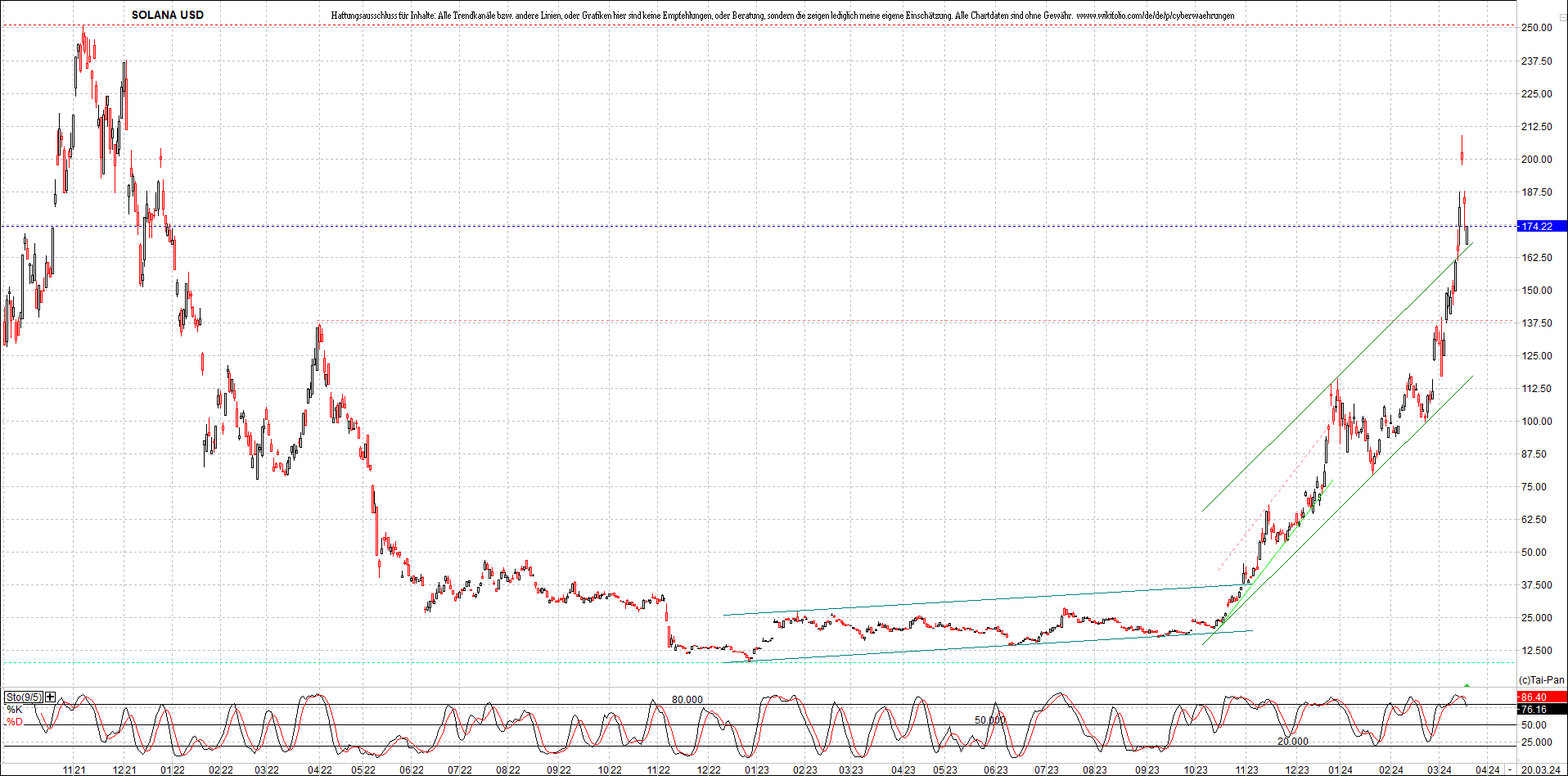Click the 01|23 date axis label

coord(757,770)
